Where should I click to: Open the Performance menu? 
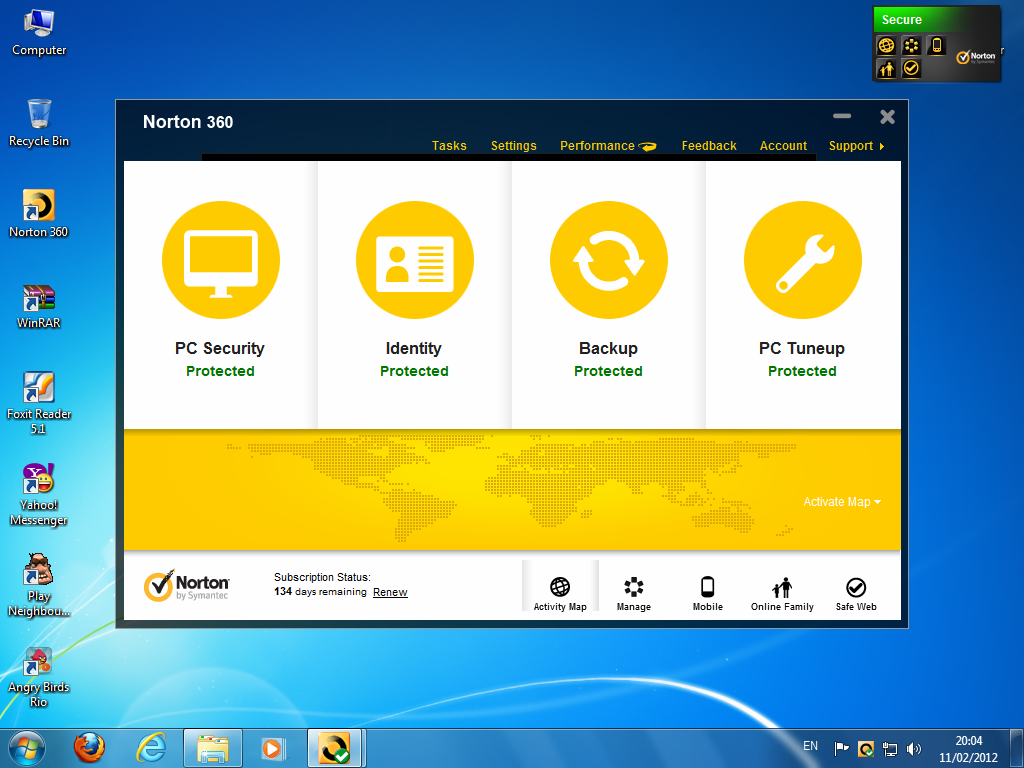pos(608,146)
